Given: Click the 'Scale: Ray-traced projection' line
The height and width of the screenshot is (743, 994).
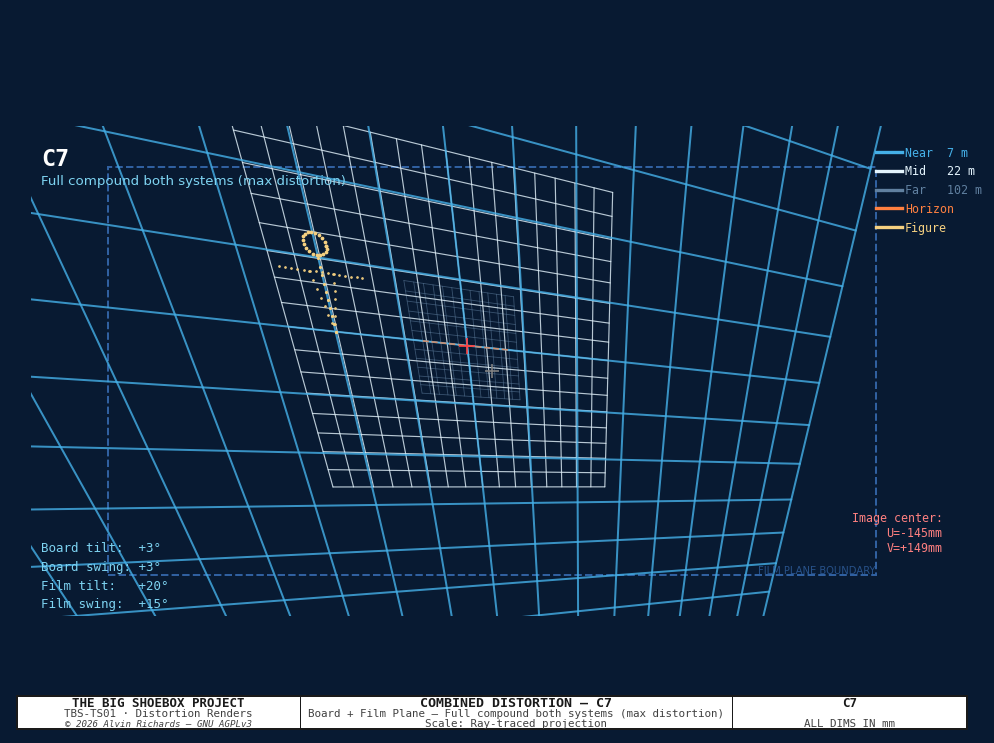Looking at the screenshot, I should [516, 723].
